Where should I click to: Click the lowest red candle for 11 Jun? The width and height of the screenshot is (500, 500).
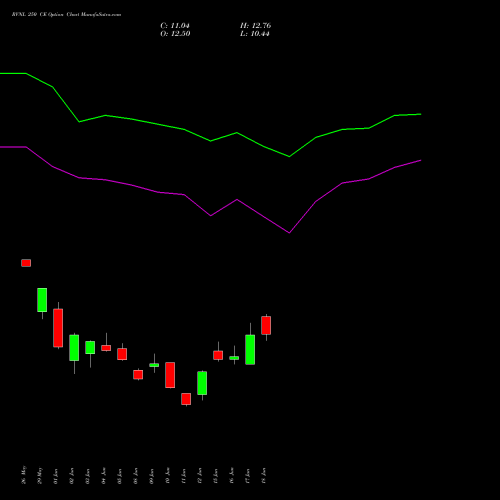pos(186,399)
